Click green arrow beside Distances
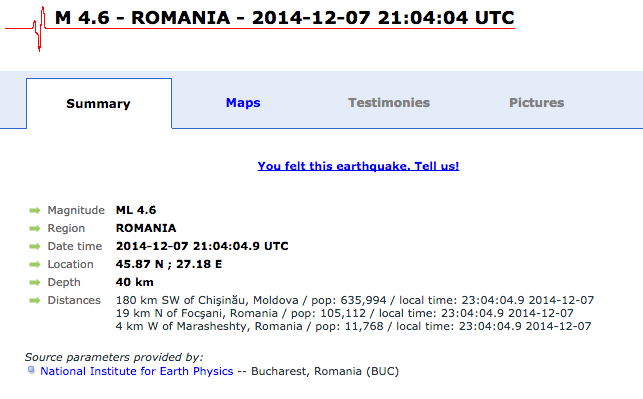This screenshot has width=643, height=399. [35, 301]
